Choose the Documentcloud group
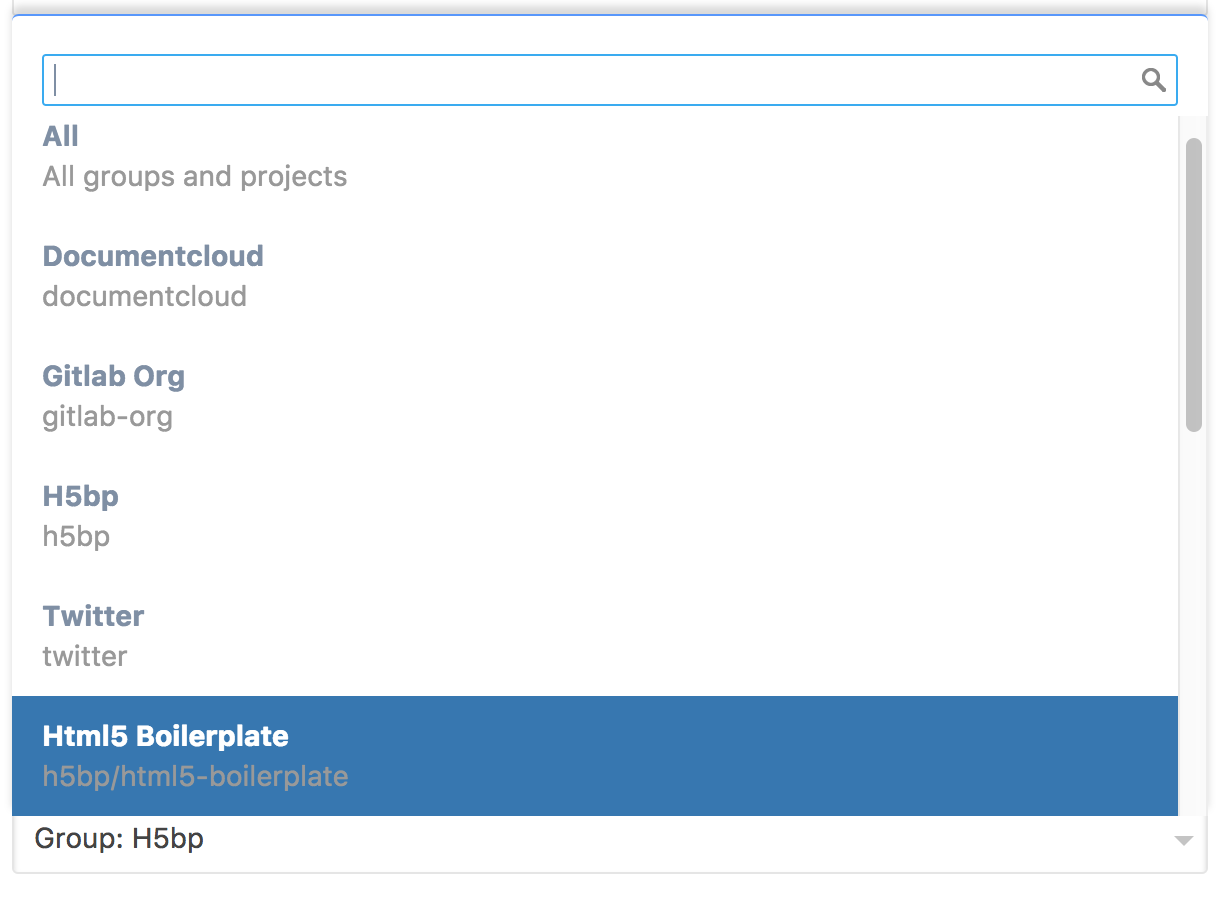The image size is (1228, 898). coord(153,256)
